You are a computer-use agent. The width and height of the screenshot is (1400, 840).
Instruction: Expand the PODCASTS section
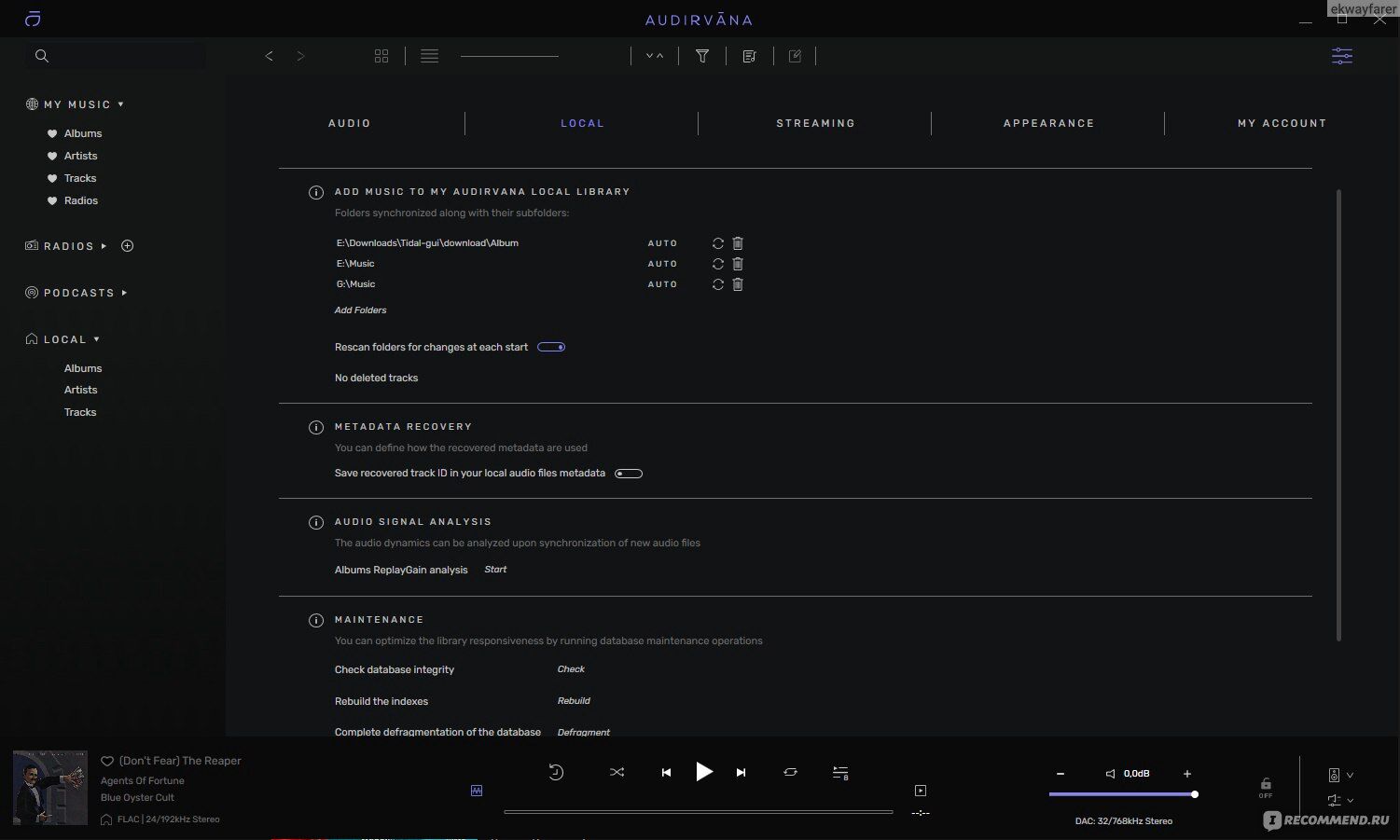point(124,293)
